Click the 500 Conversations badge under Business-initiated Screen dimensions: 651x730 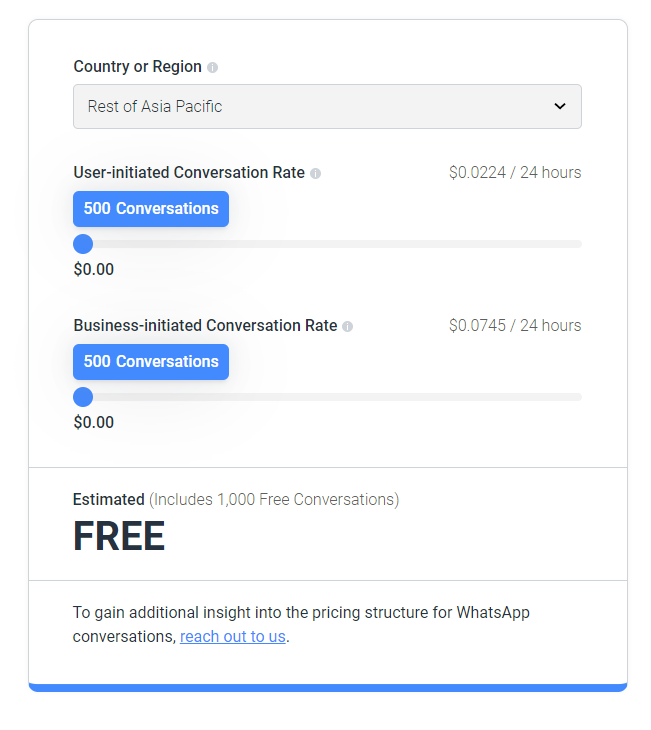tap(151, 362)
